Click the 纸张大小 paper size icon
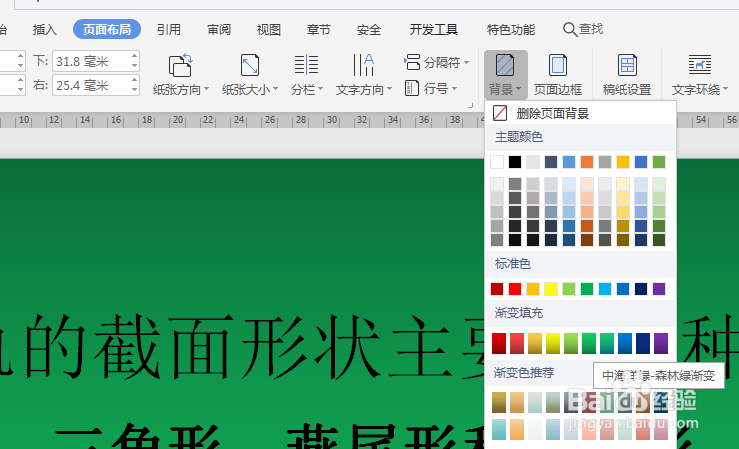 click(x=250, y=65)
